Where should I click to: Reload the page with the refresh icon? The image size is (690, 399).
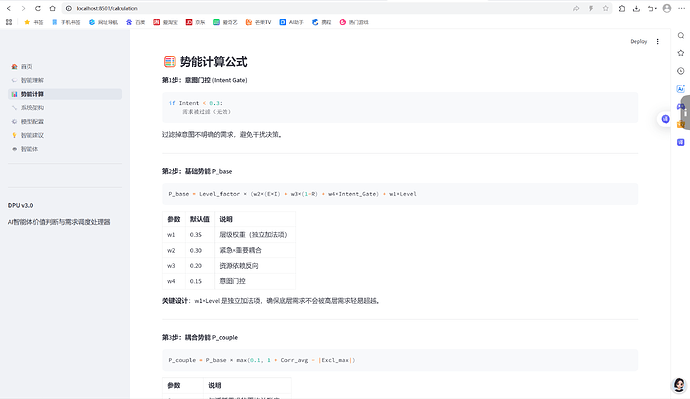pyautogui.click(x=38, y=8)
